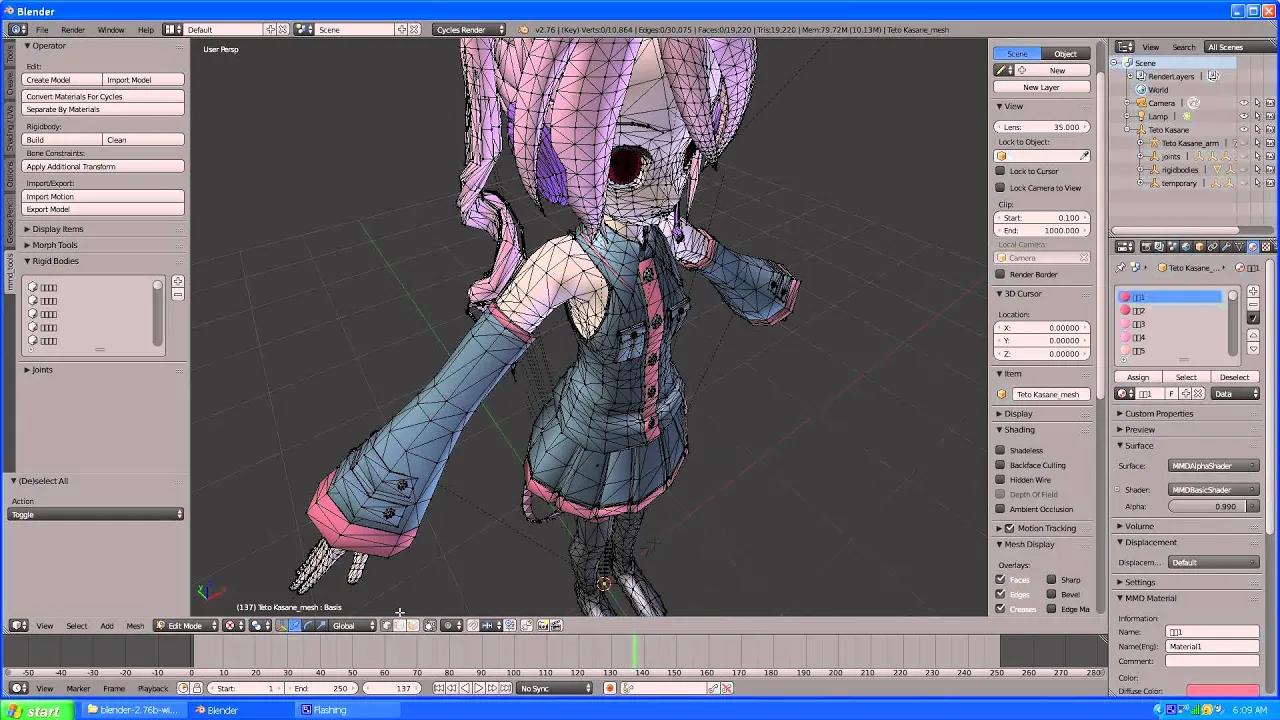Click the eyedropper in Lock to Object
This screenshot has width=1280, height=720.
(1084, 155)
